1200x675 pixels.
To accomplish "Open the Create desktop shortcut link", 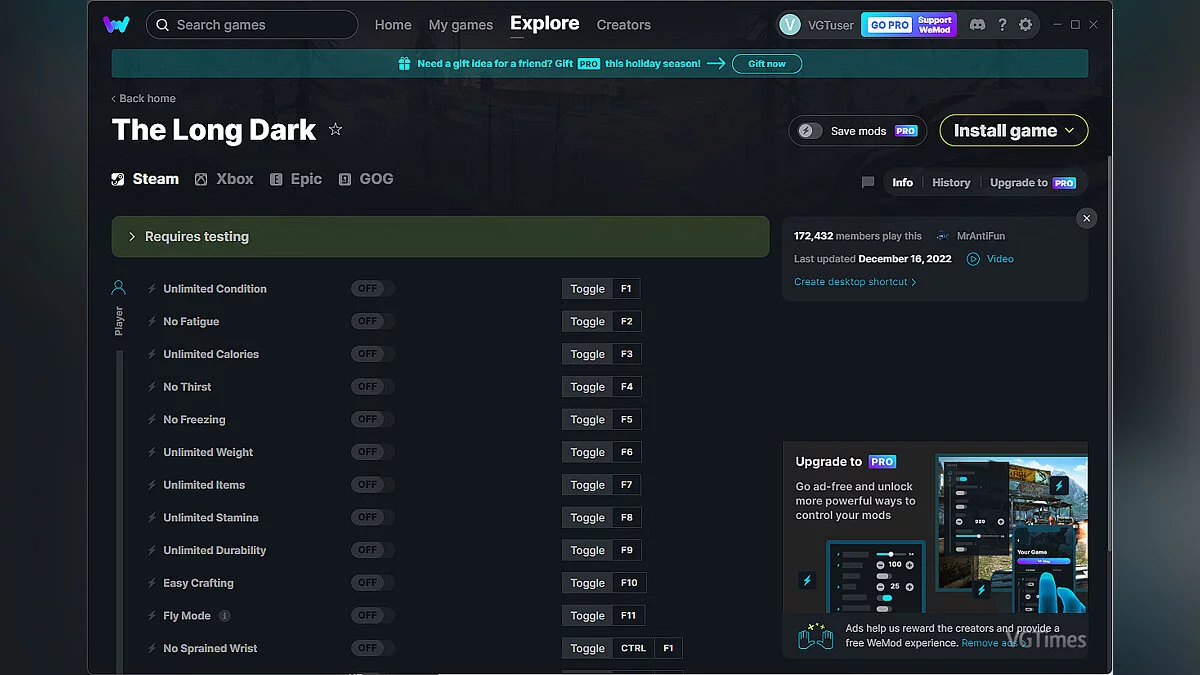I will tap(852, 281).
